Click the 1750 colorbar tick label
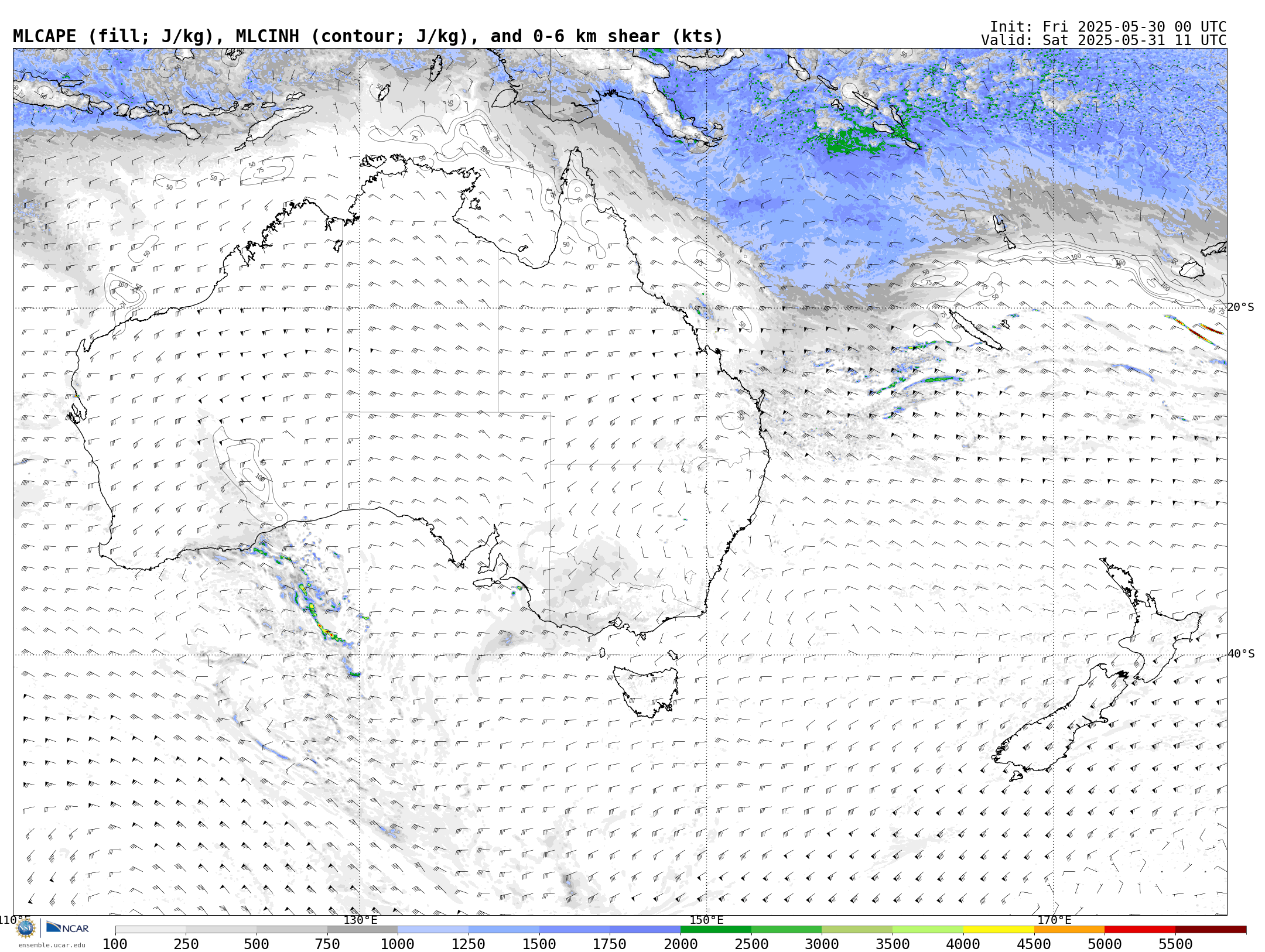1265x952 pixels. [x=610, y=944]
